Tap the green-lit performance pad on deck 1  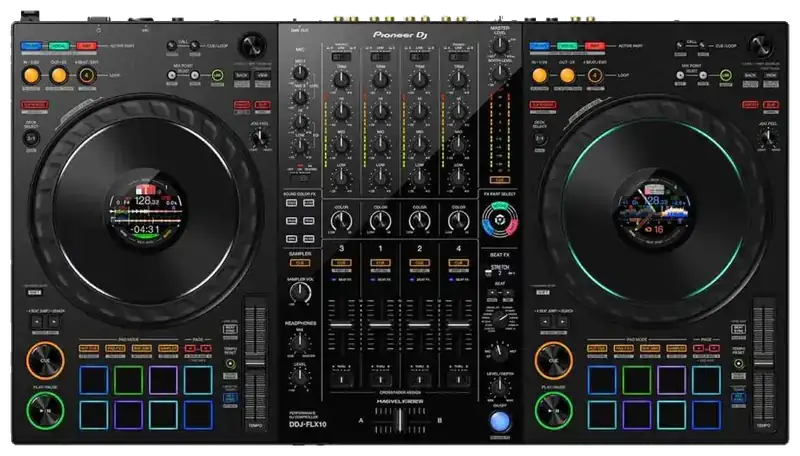click(x=129, y=379)
